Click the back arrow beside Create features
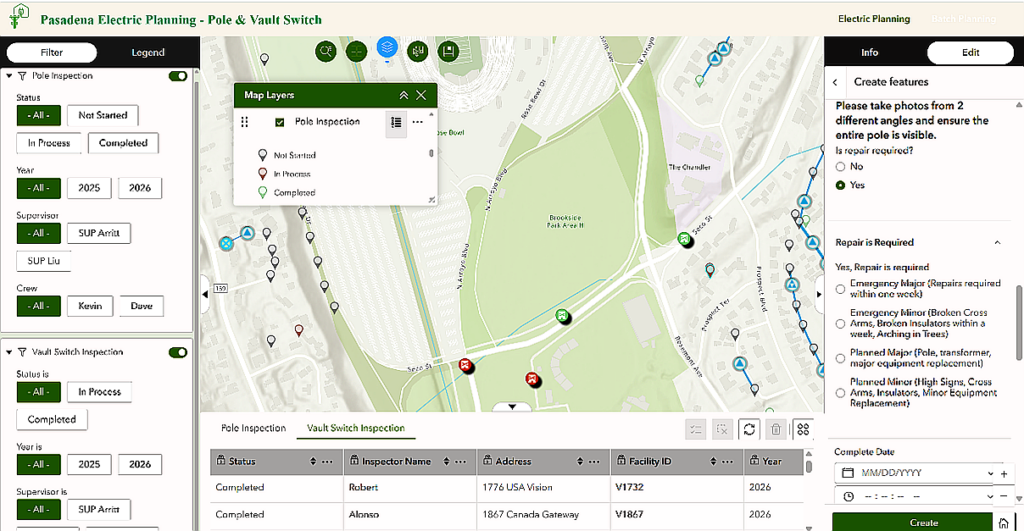 pyautogui.click(x=835, y=82)
